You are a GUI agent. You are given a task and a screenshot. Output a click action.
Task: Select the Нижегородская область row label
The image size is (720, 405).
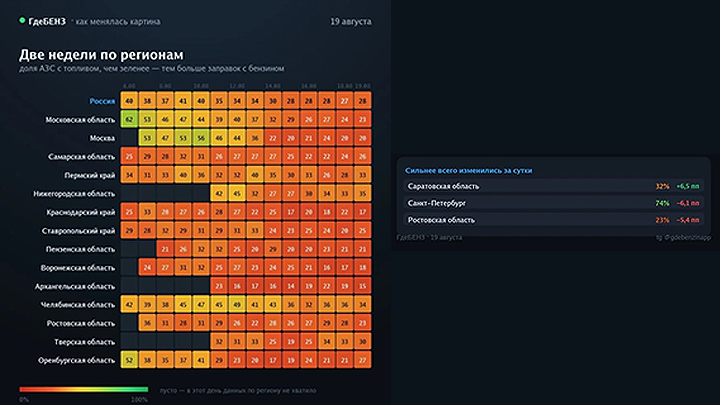[x=74, y=193]
